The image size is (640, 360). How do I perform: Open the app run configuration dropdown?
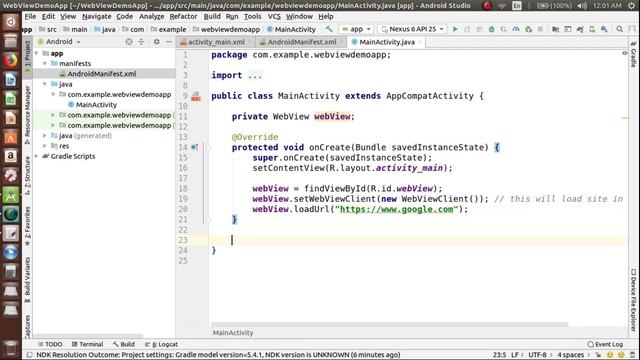(x=356, y=29)
